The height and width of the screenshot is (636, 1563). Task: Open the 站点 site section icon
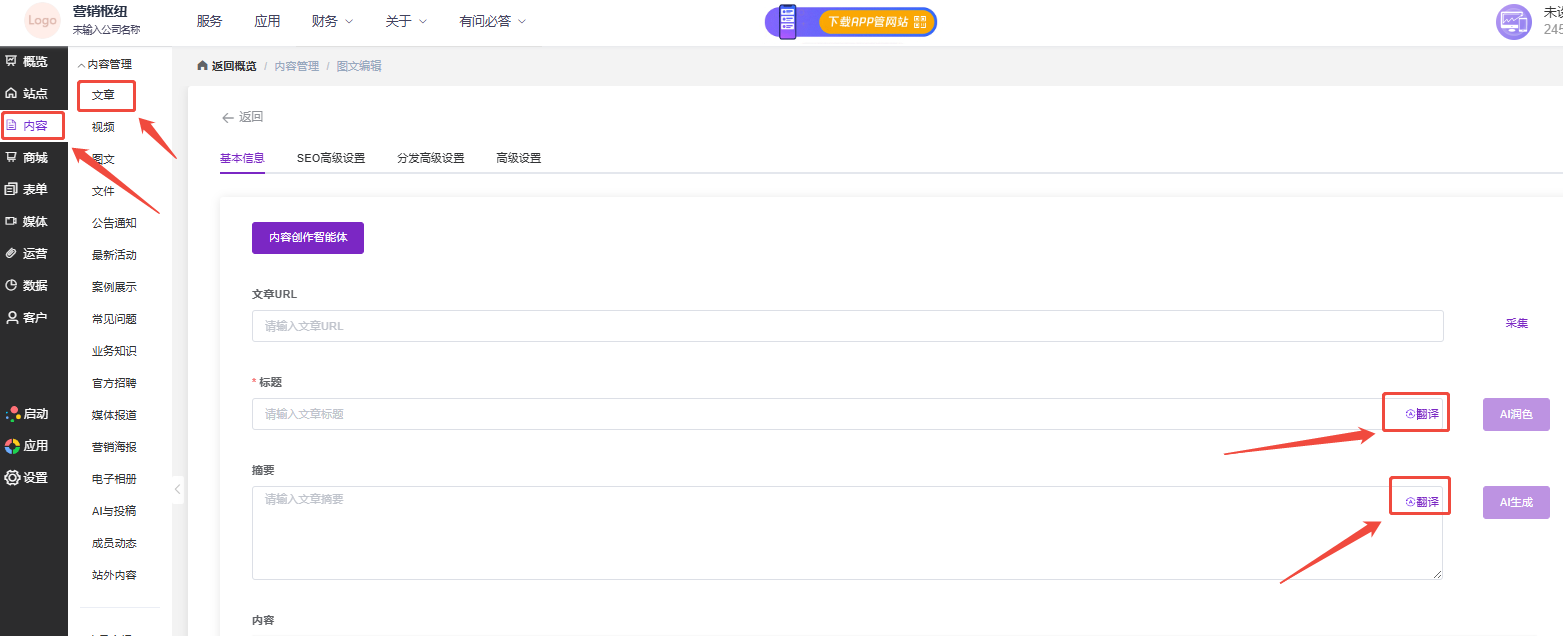[12, 94]
